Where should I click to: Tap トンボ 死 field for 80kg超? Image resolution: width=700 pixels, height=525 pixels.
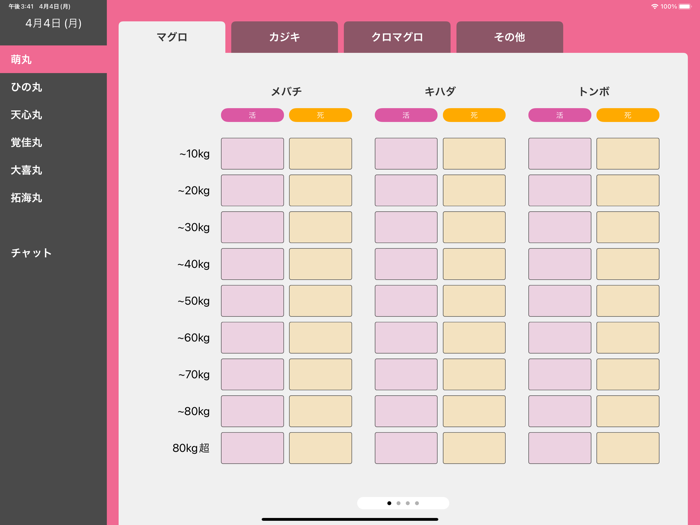click(628, 448)
